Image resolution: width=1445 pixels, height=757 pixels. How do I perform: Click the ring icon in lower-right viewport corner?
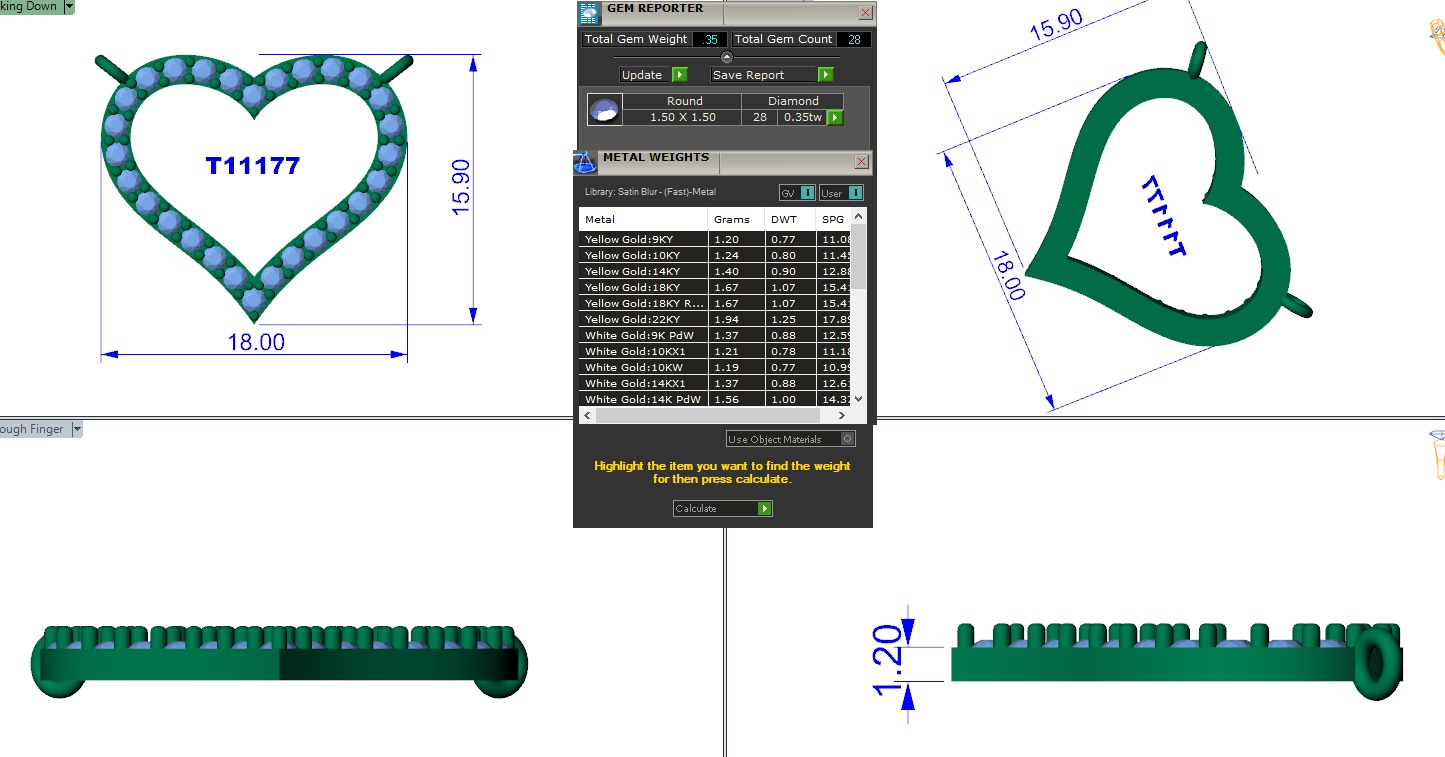[1437, 455]
